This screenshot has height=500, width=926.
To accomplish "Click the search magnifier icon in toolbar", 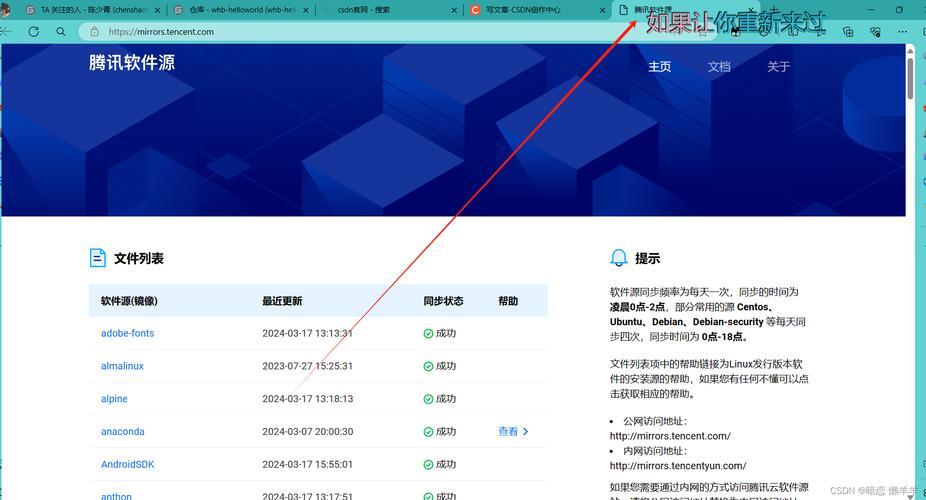I will pos(61,31).
